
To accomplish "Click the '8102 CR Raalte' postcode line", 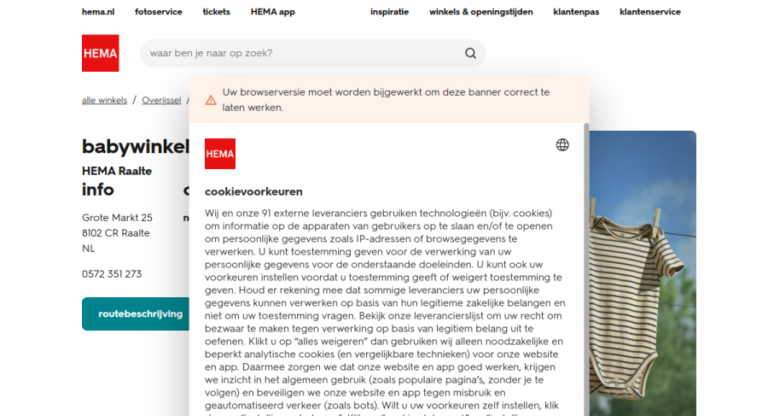I will pyautogui.click(x=116, y=233).
